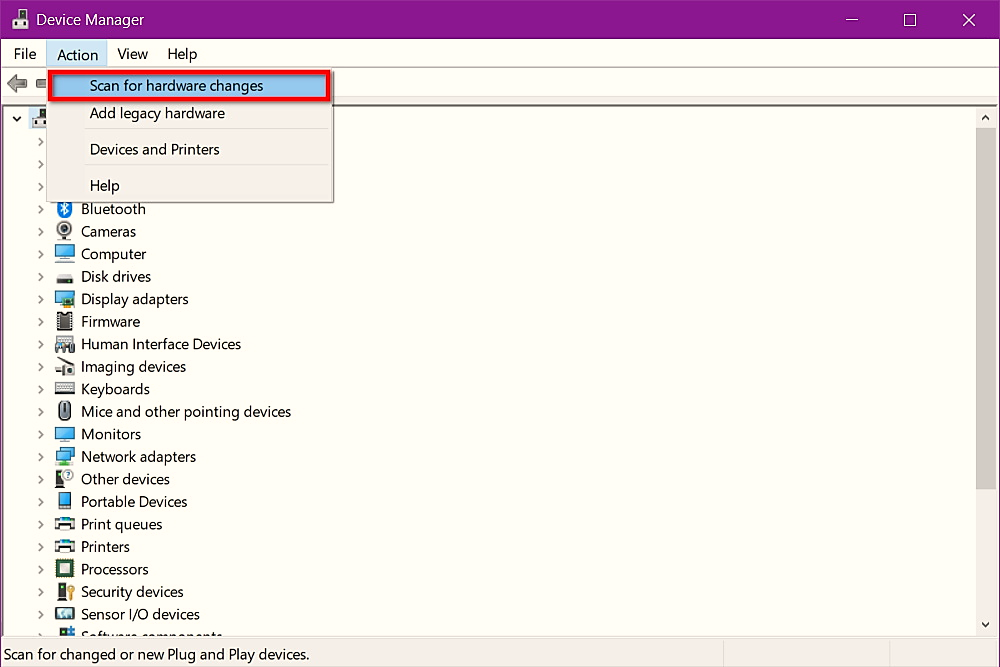
Task: Click the Device Manager title bar icon
Action: pos(20,19)
